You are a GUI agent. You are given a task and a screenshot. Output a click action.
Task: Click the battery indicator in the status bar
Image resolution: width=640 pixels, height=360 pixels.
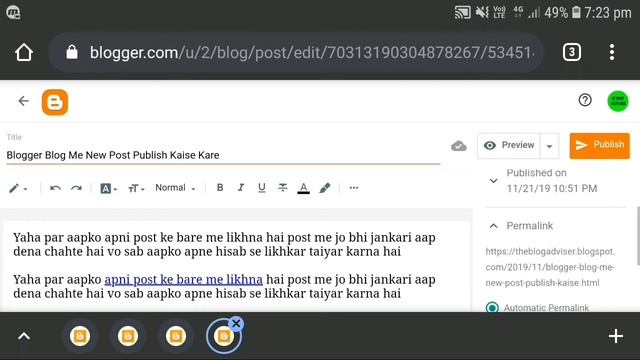pos(576,13)
